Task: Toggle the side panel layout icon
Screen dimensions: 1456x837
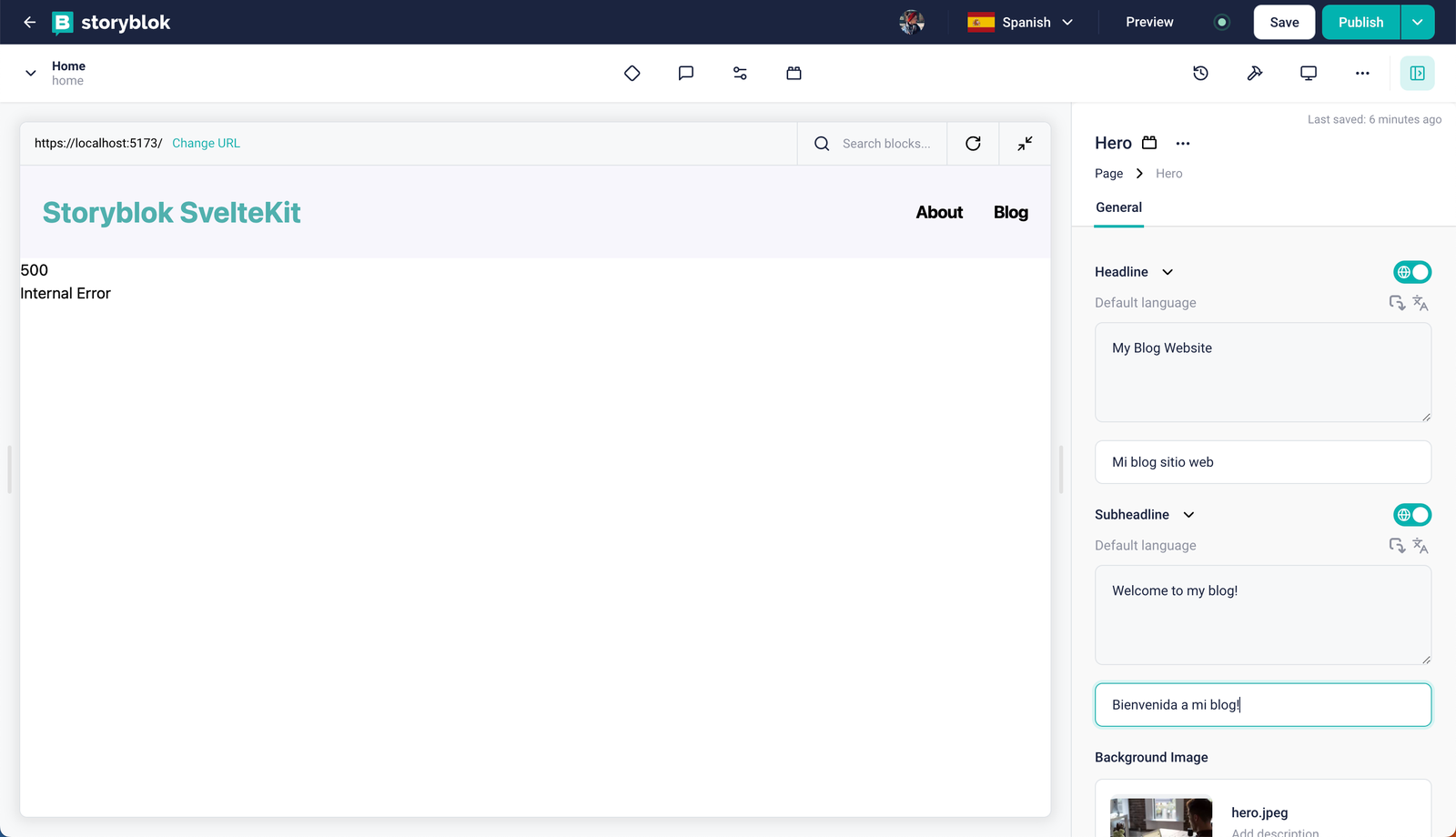Action: (x=1418, y=73)
